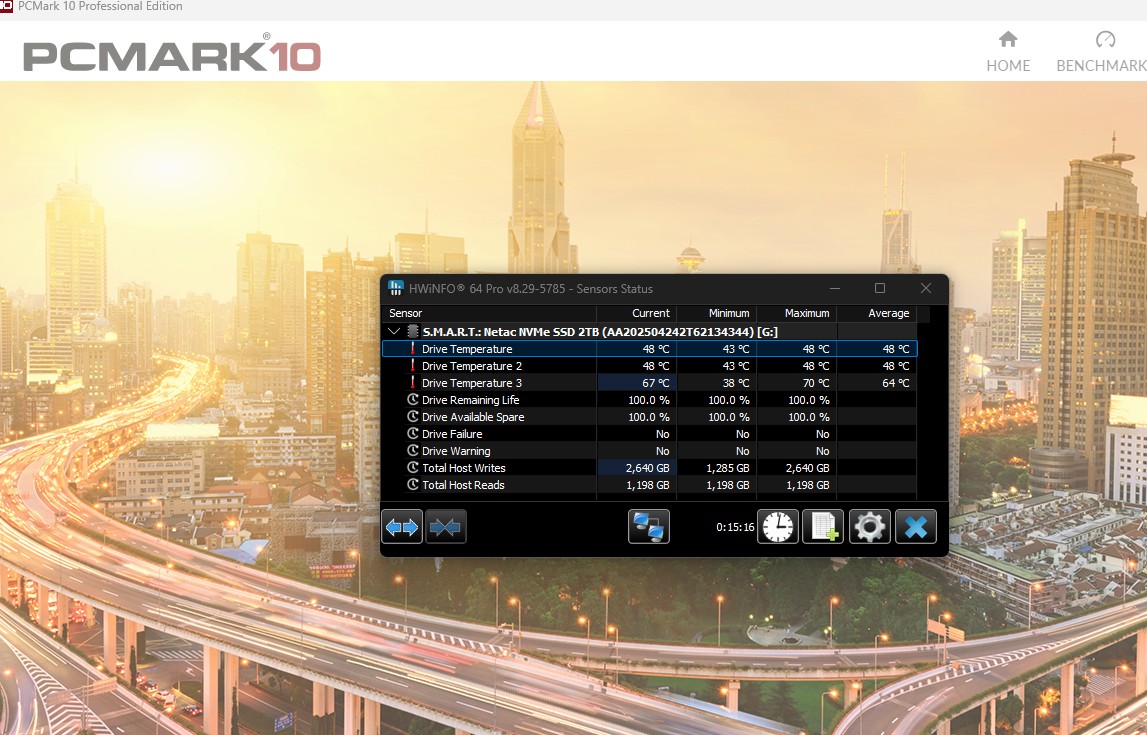Click the expand layout arrows icon in HWiNFO
The image size is (1147, 735).
click(402, 527)
